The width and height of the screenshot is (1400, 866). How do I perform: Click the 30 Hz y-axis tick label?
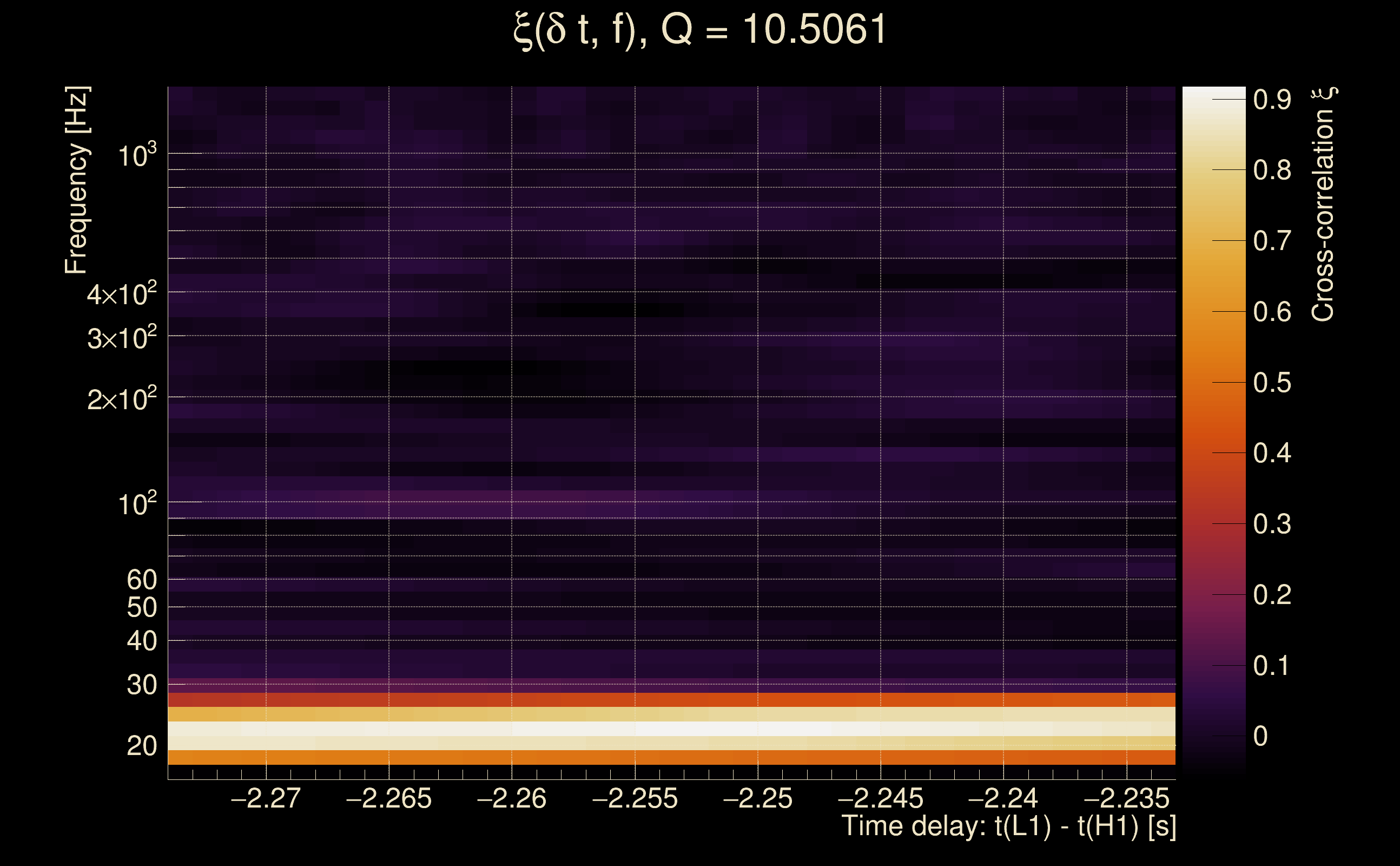coord(142,685)
